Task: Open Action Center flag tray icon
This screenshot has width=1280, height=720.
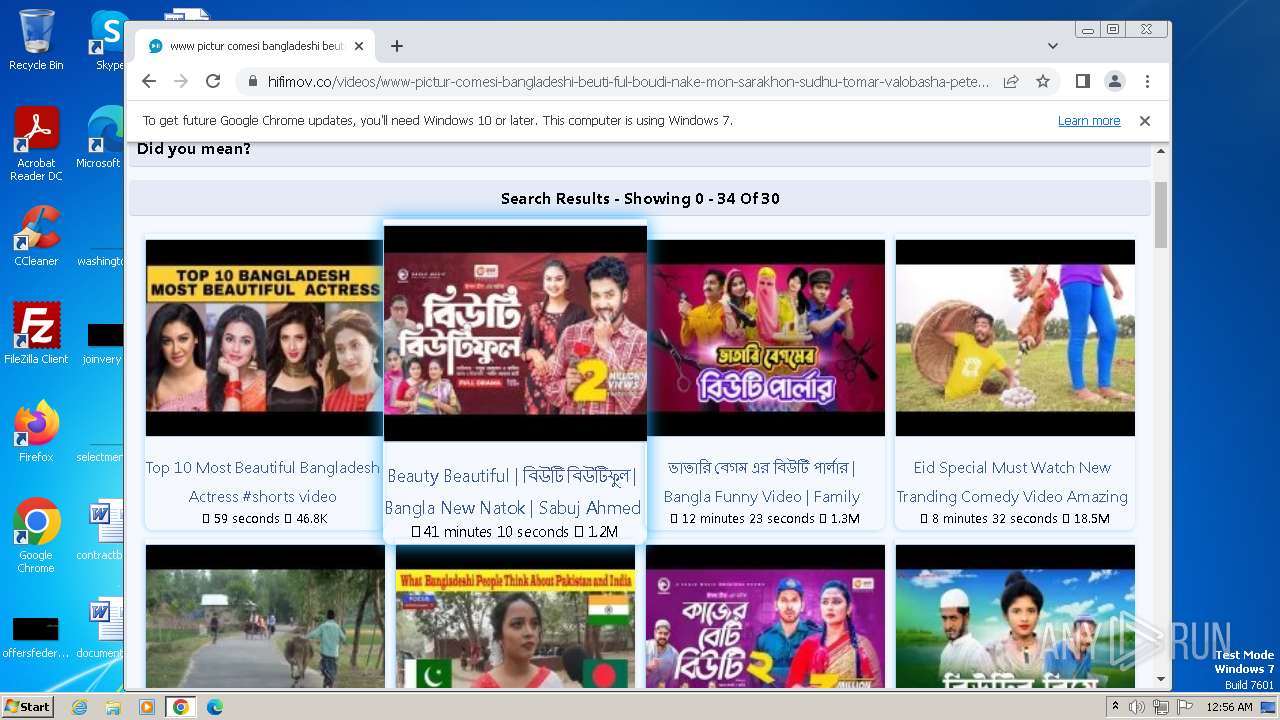Action: 1185,707
